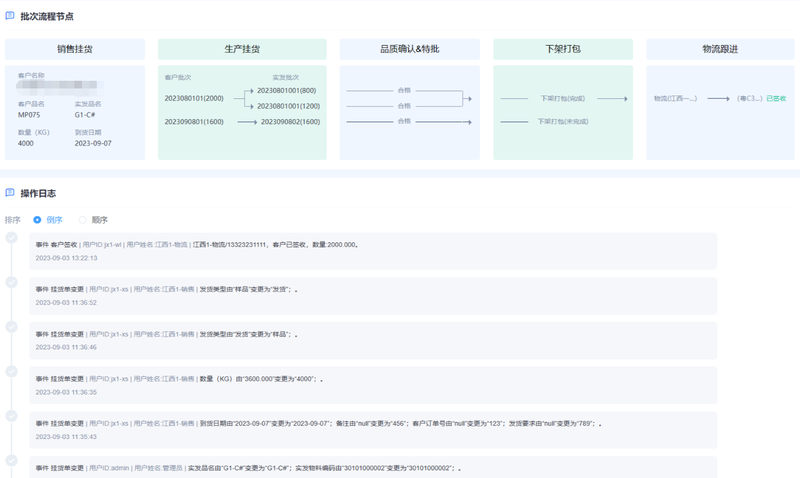This screenshot has width=800, height=478.
Task: Click timestamp 2023-09-03 11:36:52
Action: [x=66, y=303]
